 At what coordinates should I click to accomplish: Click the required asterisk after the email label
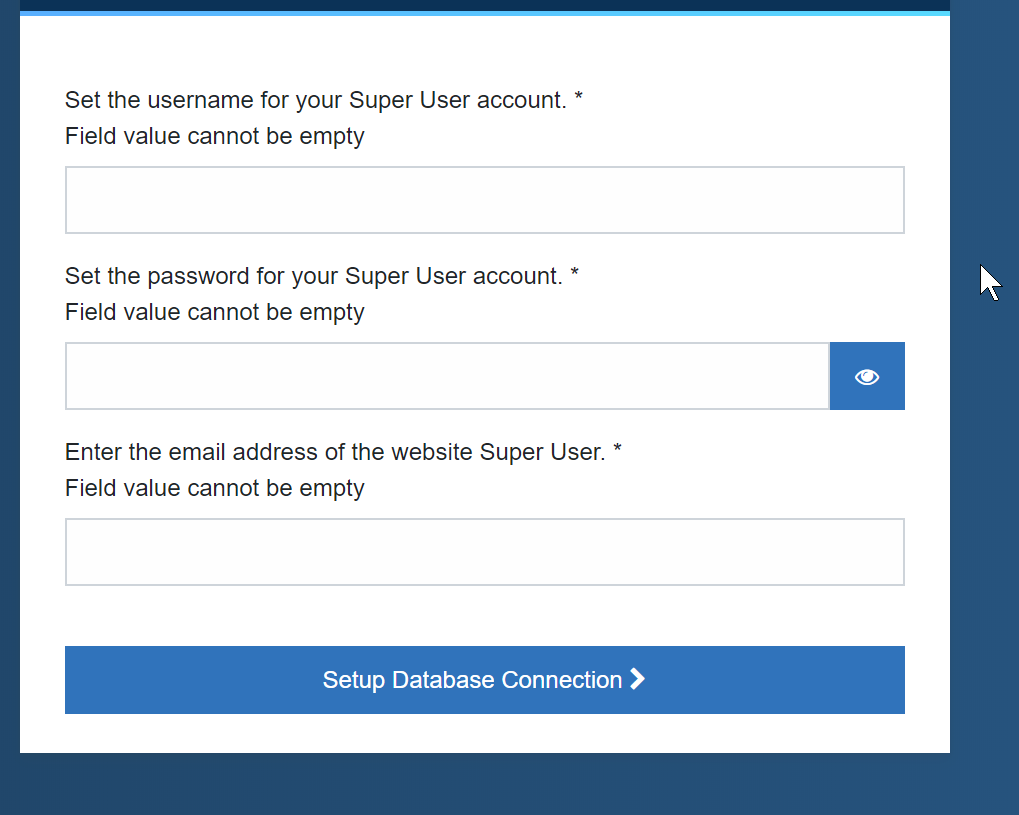click(x=617, y=449)
